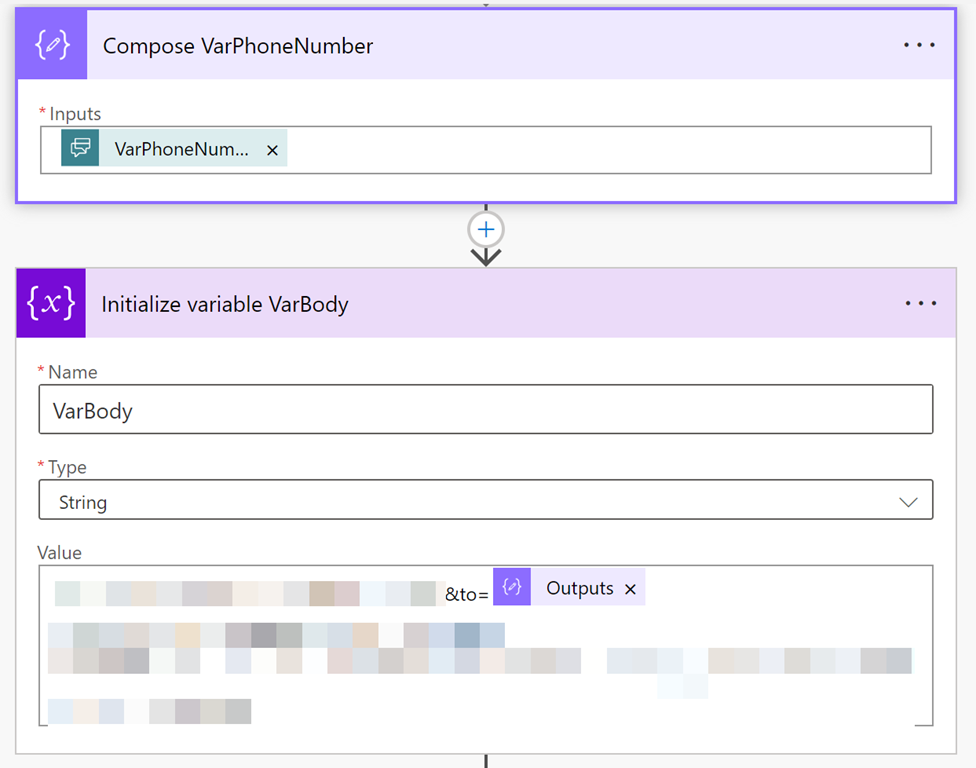The height and width of the screenshot is (768, 976).
Task: Select the VarPhoneNum dynamic content token
Action: (181, 149)
